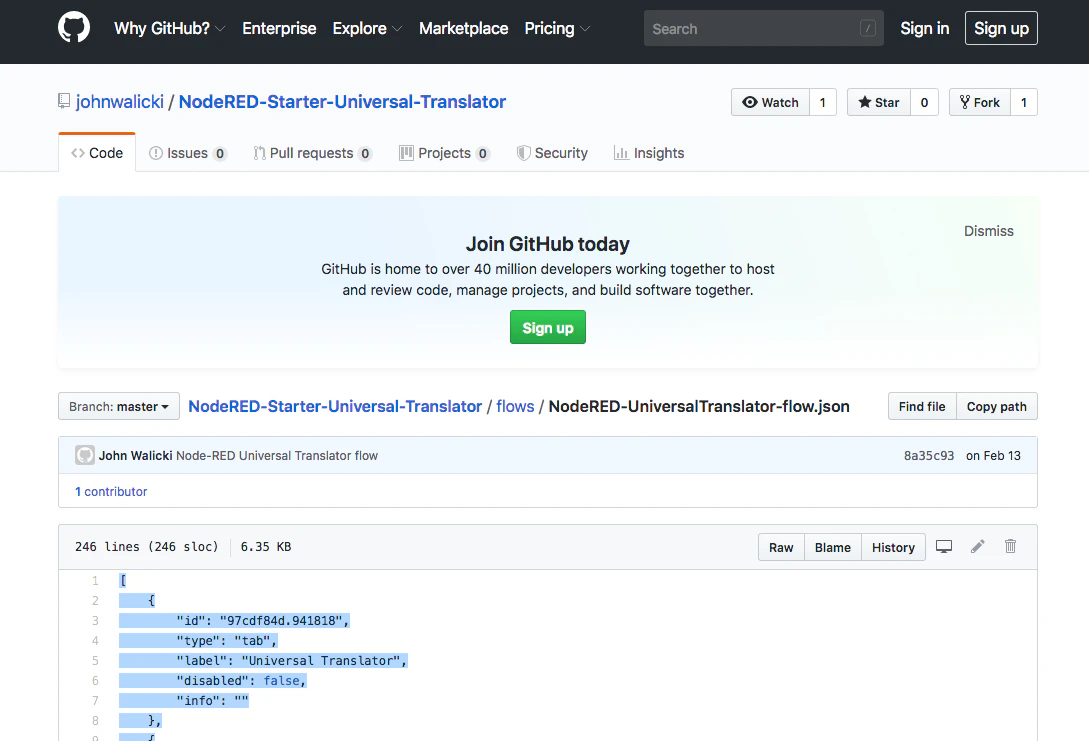Open commit 8a35c93
Image resolution: width=1089 pixels, height=741 pixels.
pyautogui.click(x=929, y=456)
